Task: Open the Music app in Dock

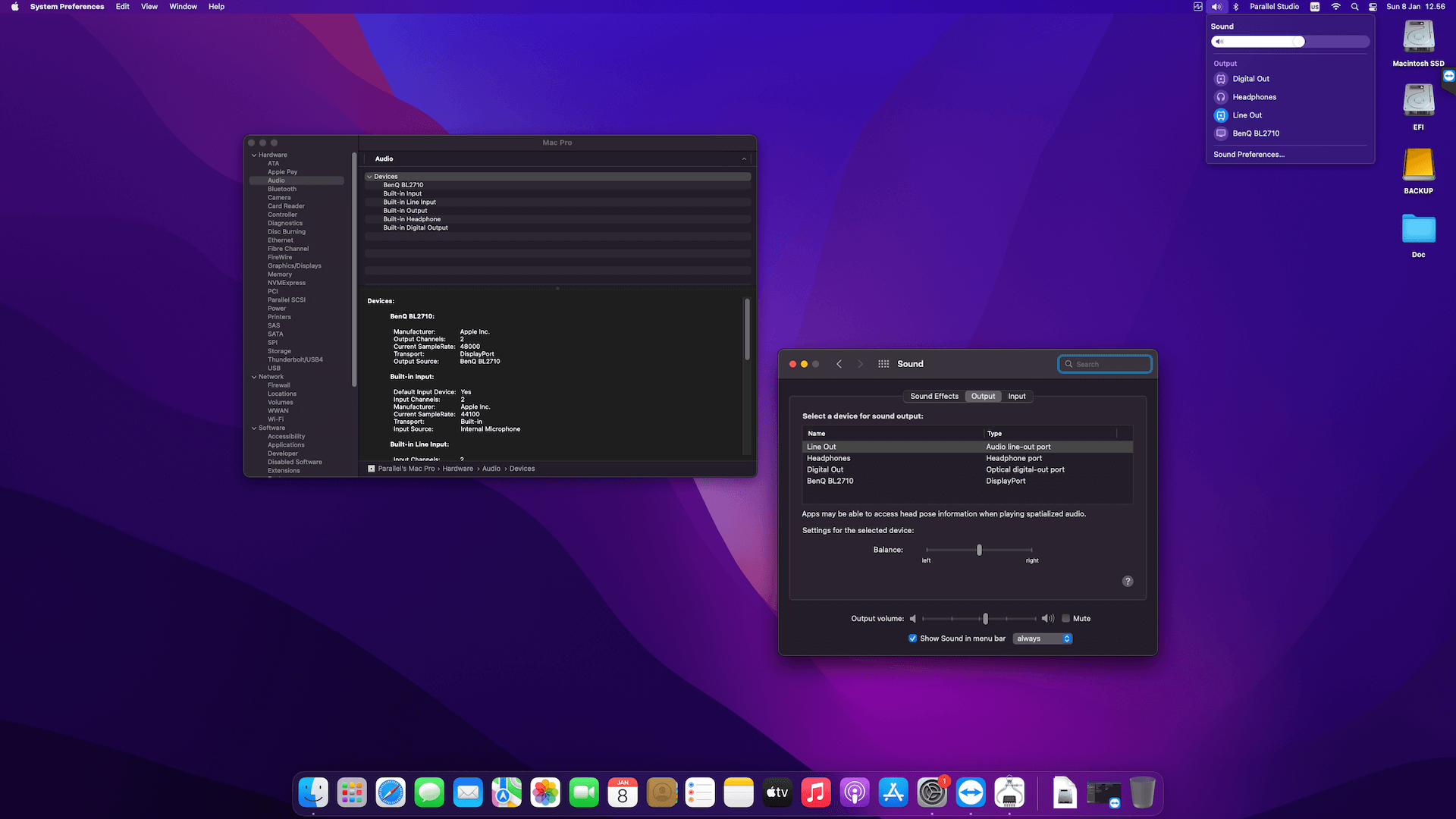Action: pyautogui.click(x=816, y=792)
